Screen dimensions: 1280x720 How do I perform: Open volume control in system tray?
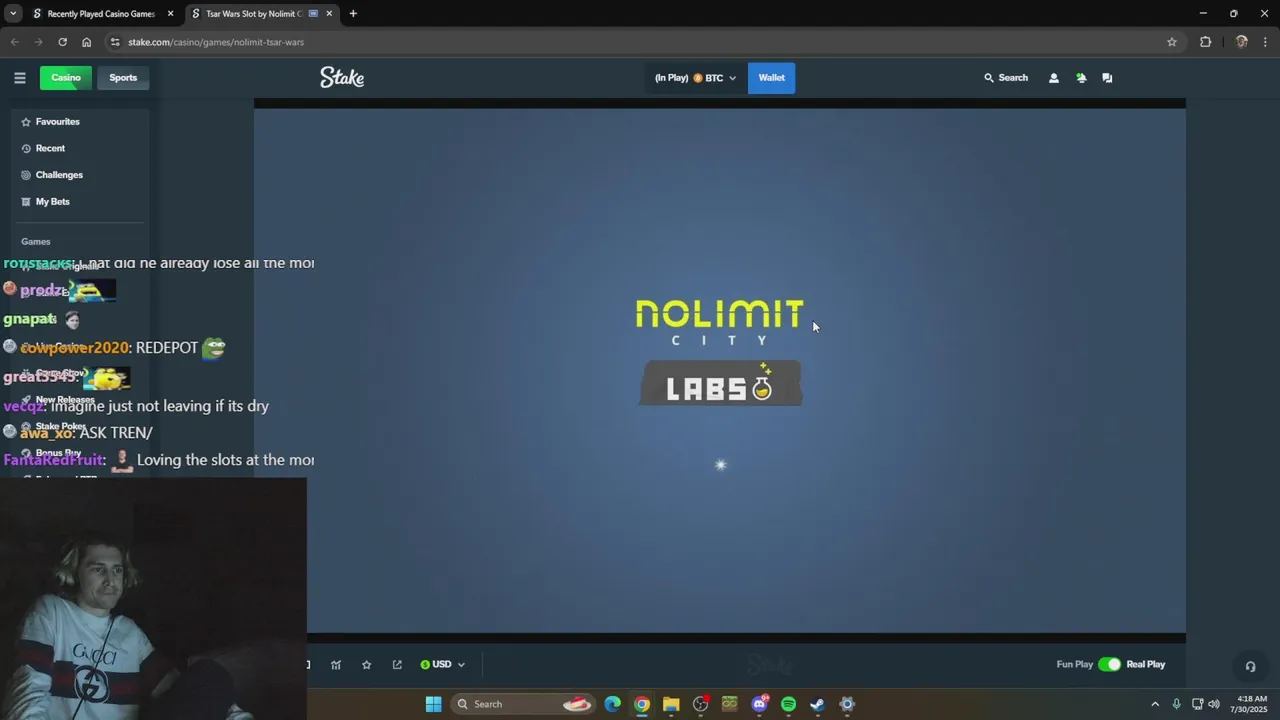[x=1214, y=704]
